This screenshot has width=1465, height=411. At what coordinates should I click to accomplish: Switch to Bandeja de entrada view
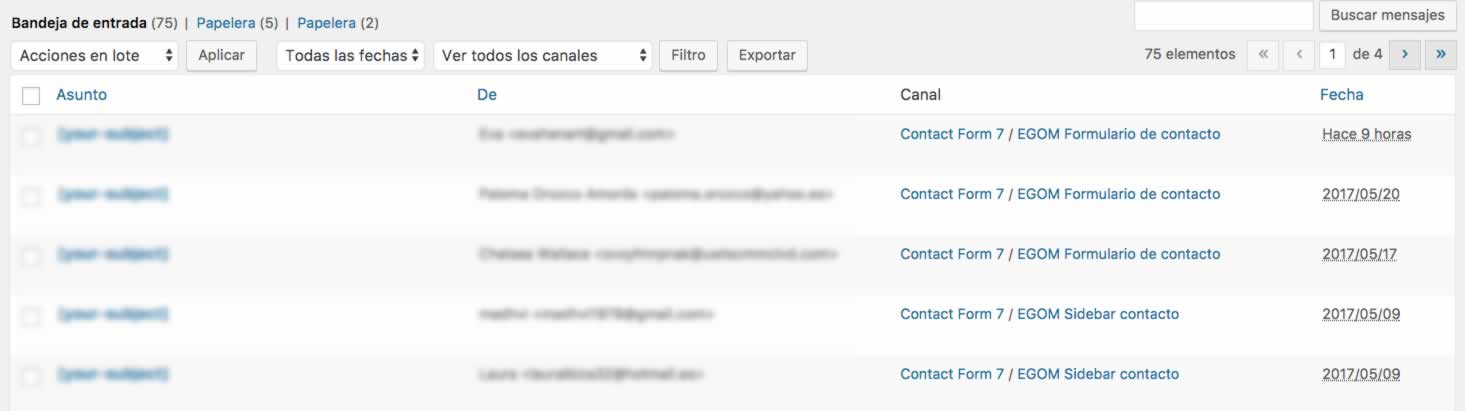79,22
